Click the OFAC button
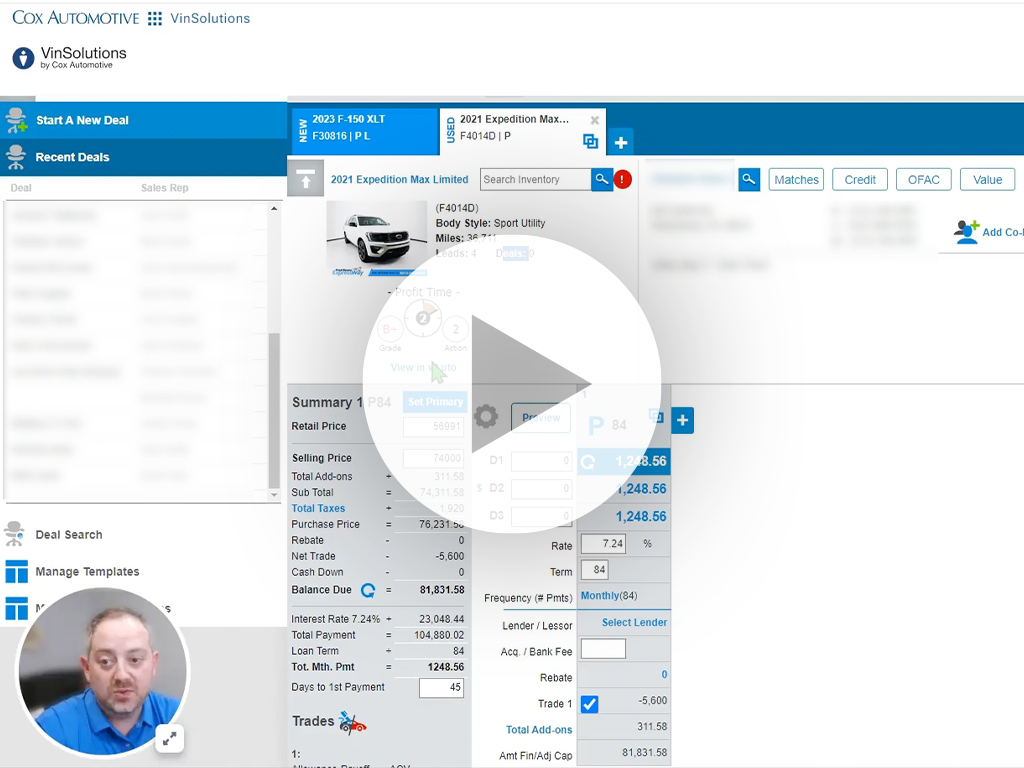The width and height of the screenshot is (1024, 768). (x=923, y=179)
